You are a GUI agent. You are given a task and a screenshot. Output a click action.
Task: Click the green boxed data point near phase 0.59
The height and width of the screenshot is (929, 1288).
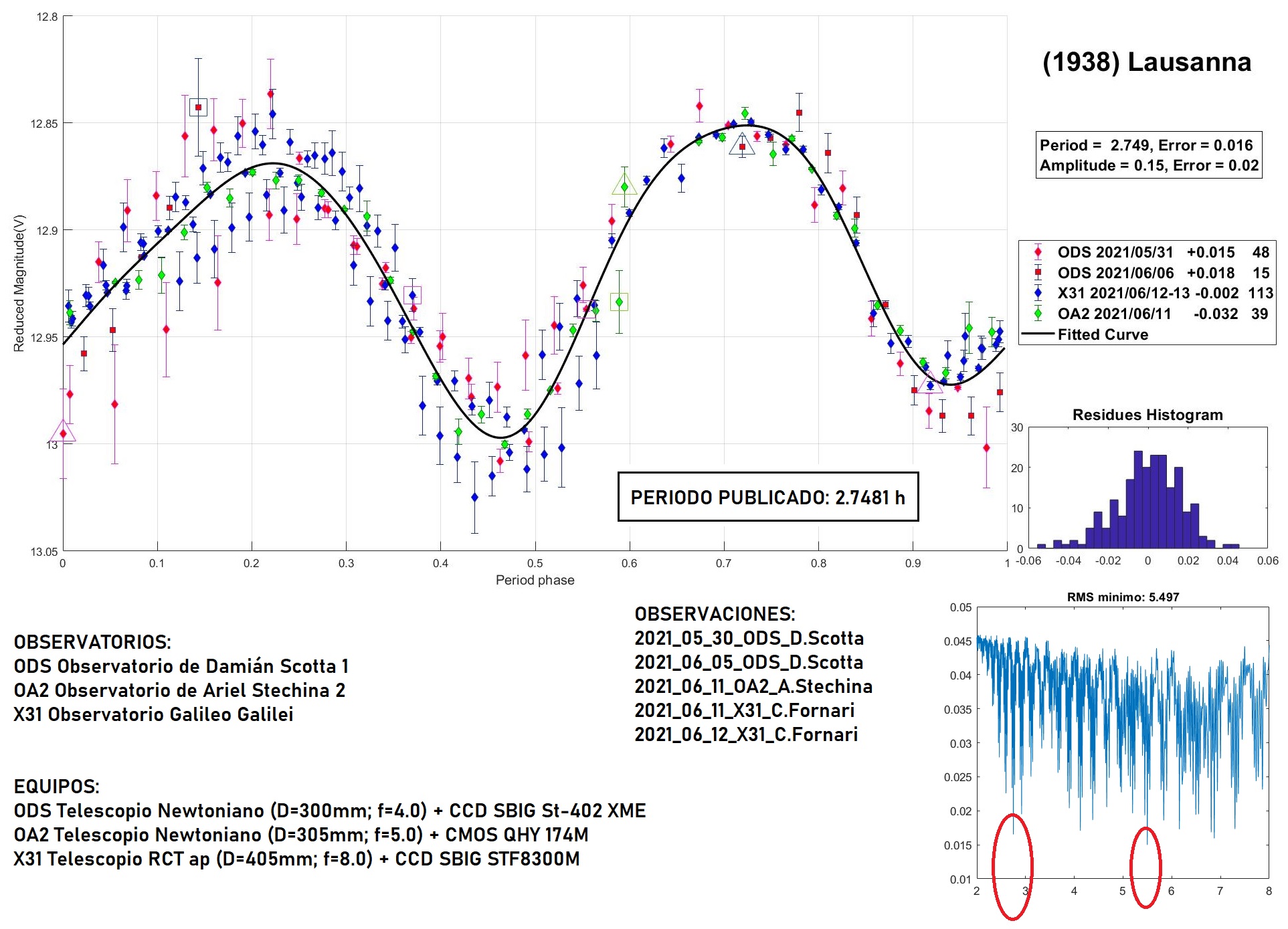pos(620,302)
